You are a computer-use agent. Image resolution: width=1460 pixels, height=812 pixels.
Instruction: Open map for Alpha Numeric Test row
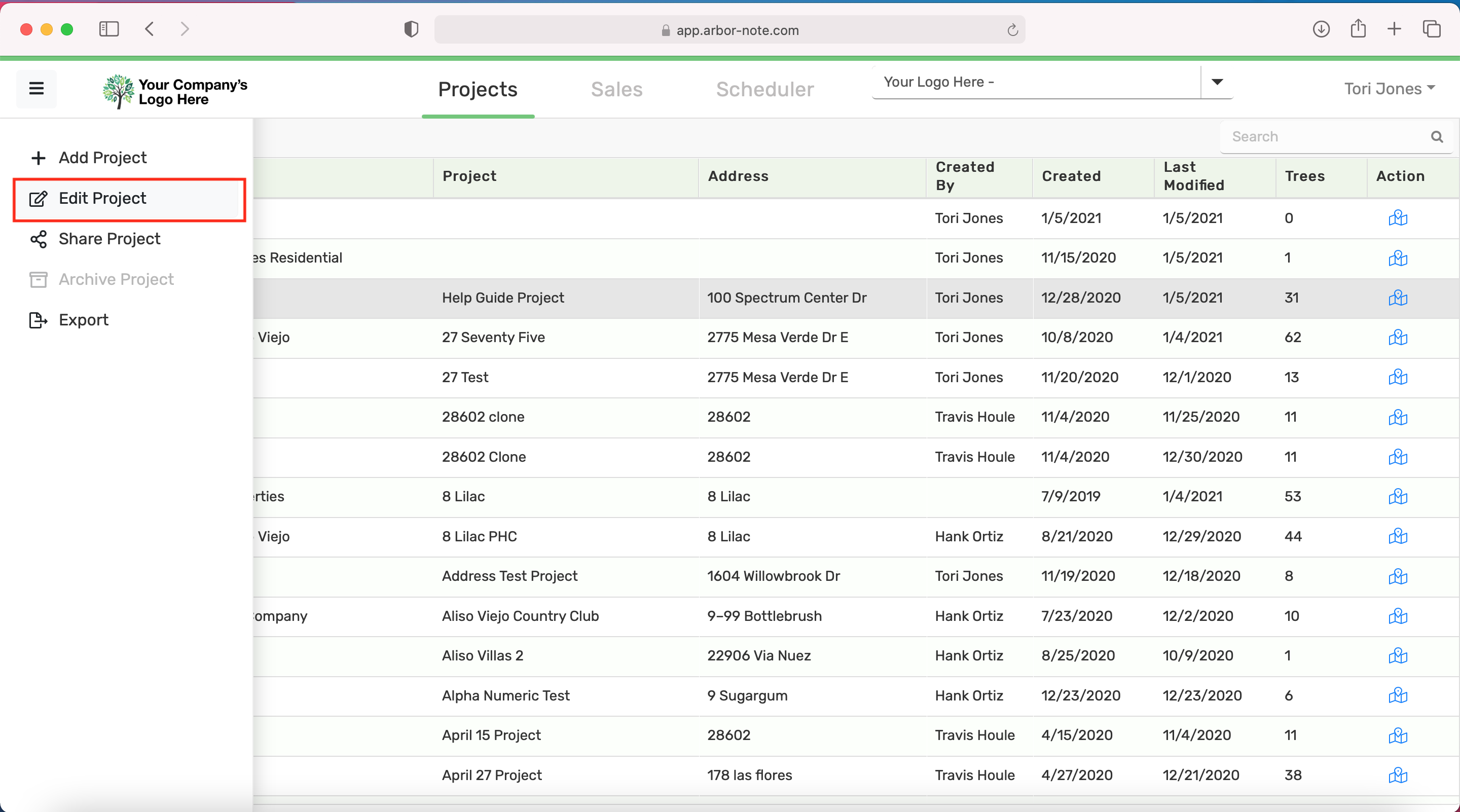click(1398, 695)
